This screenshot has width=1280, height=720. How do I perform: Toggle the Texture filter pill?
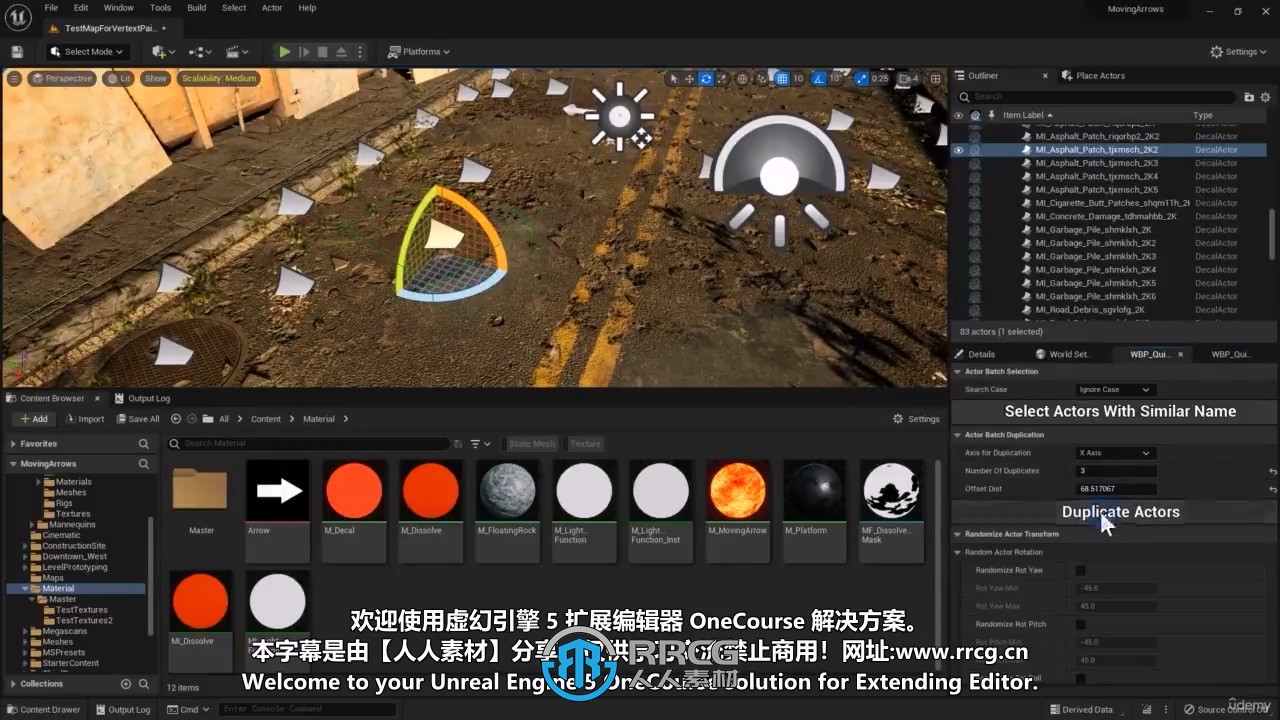click(586, 444)
